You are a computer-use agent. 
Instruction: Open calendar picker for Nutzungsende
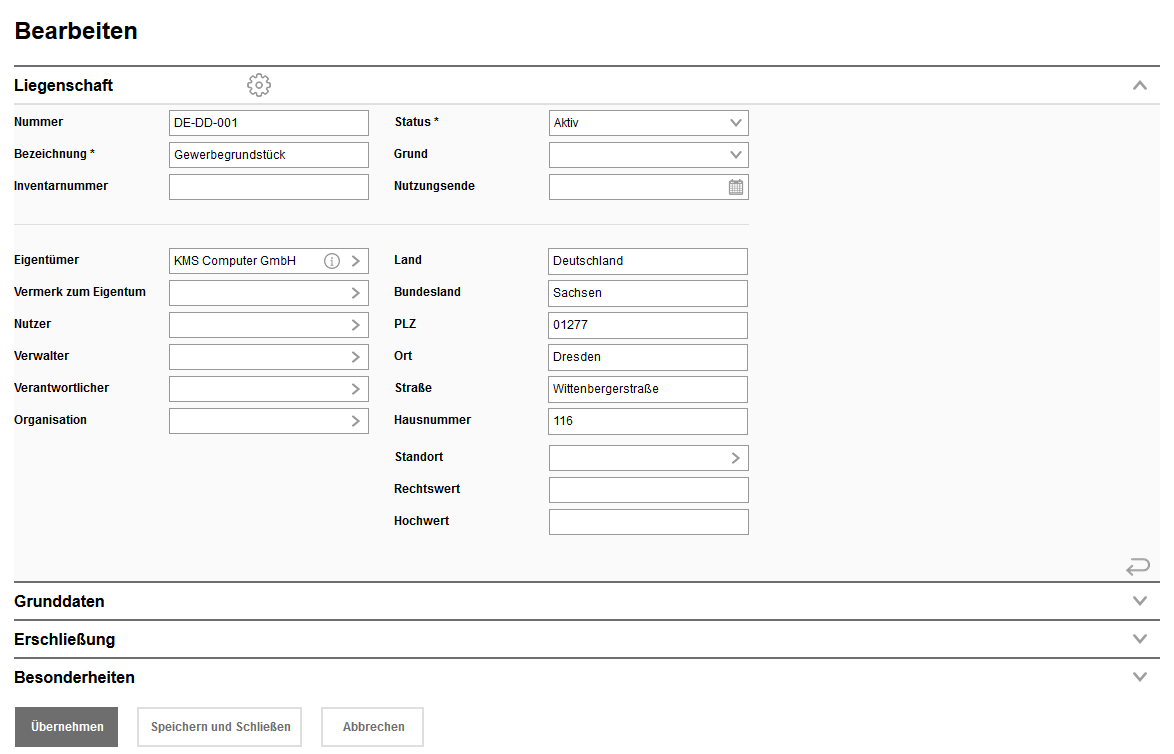coord(736,187)
